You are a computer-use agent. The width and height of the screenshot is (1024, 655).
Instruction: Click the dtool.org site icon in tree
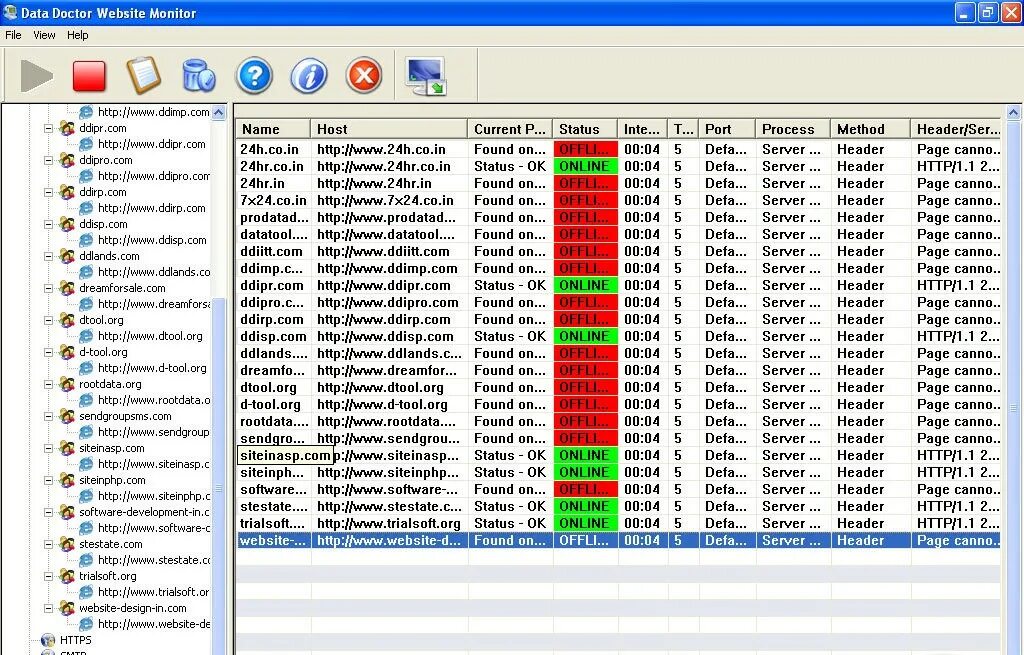tap(67, 320)
